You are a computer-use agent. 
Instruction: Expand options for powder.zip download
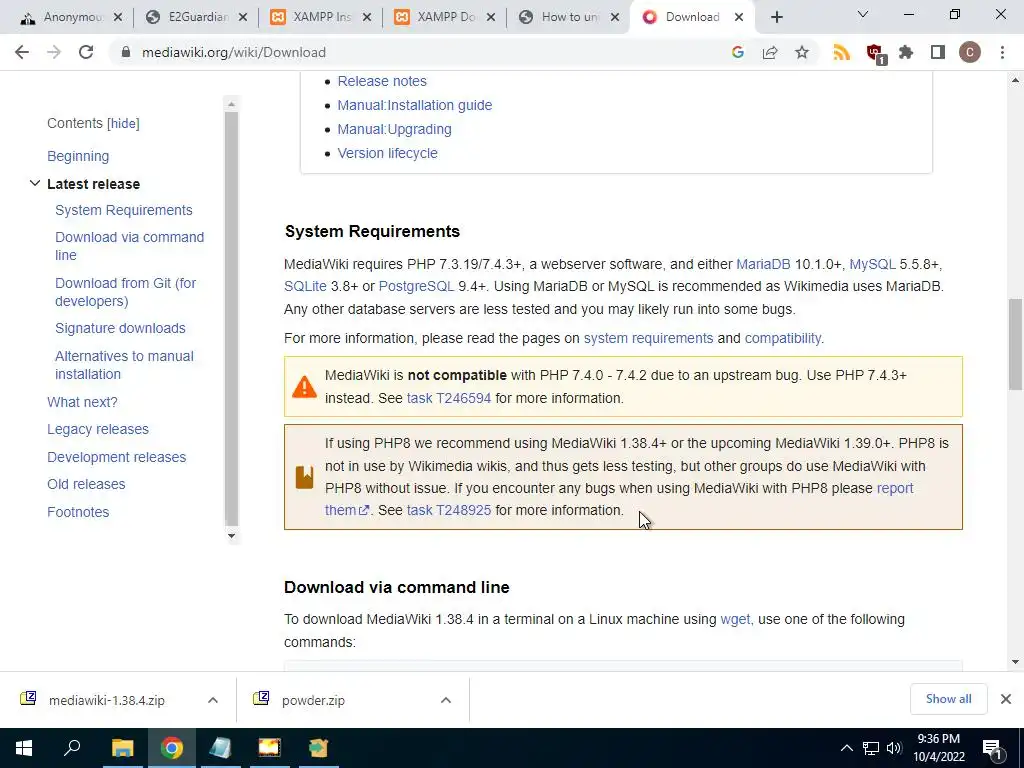(x=446, y=700)
